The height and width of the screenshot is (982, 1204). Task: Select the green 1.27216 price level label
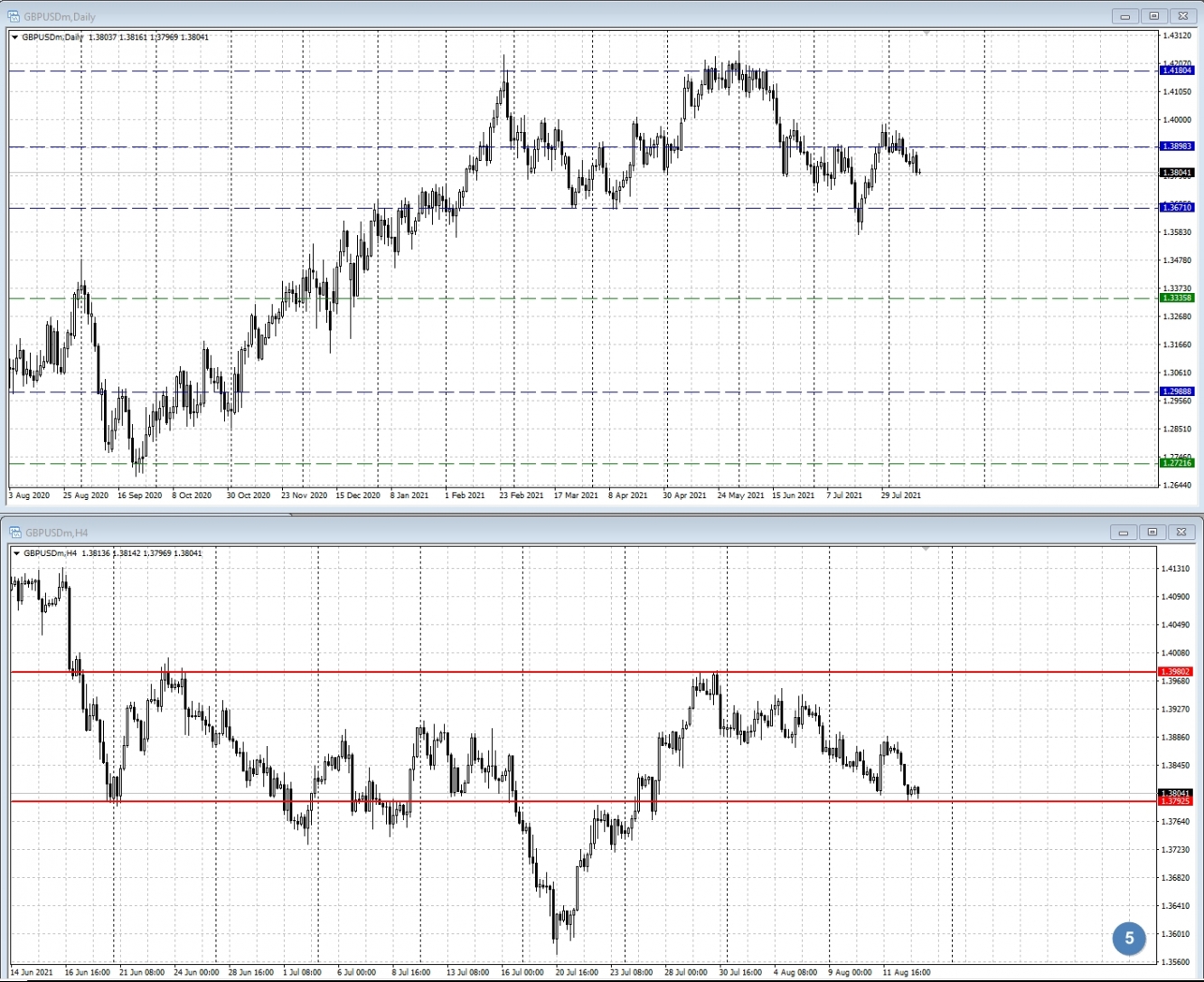(x=1177, y=463)
